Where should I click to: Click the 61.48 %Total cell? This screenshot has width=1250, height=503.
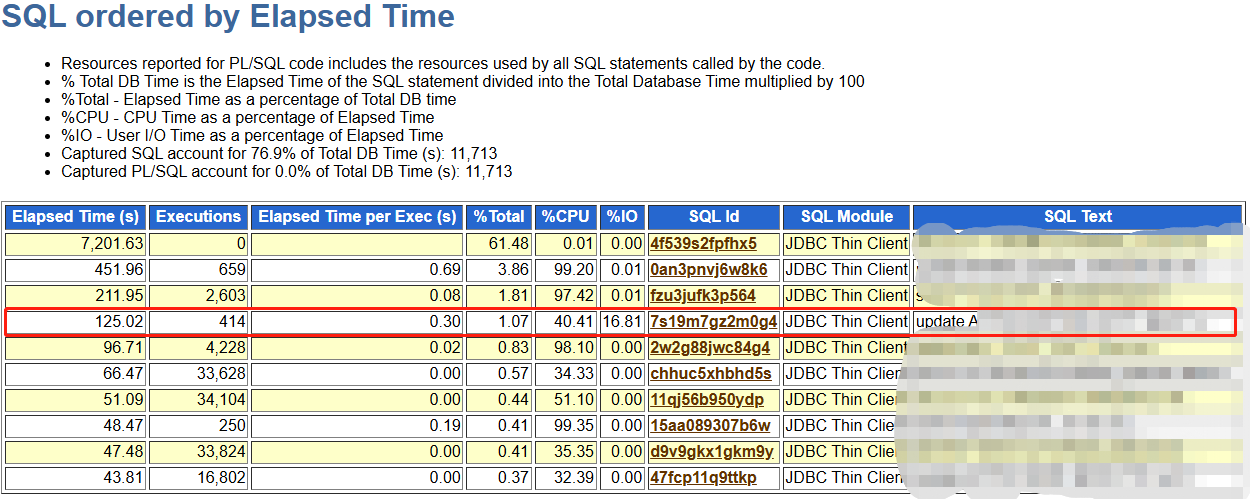[x=498, y=244]
